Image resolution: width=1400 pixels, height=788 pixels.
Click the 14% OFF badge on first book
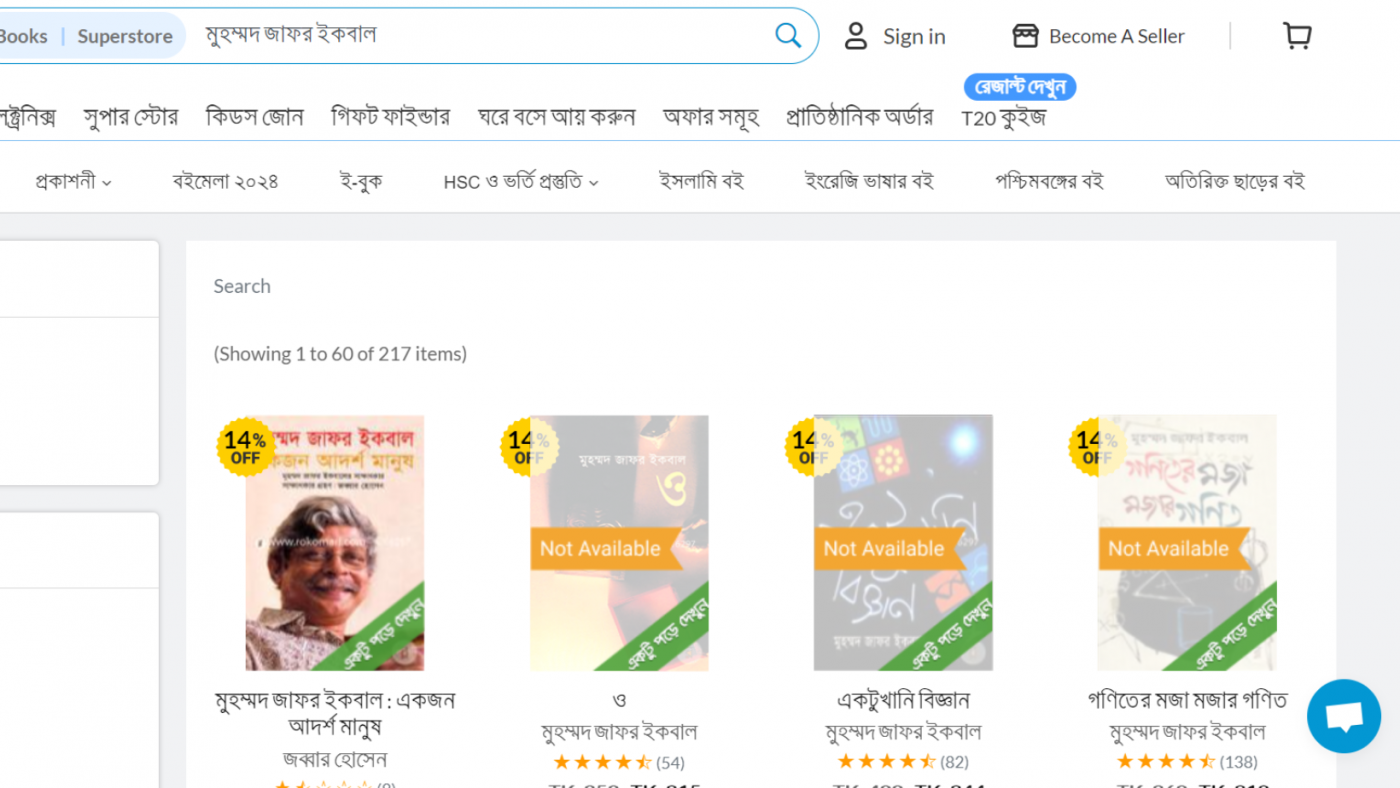pos(245,447)
